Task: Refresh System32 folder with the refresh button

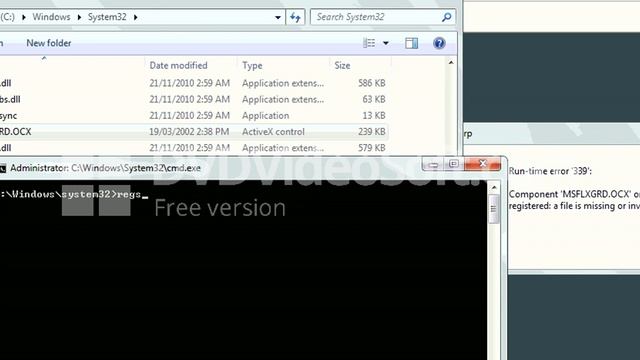Action: pos(295,17)
